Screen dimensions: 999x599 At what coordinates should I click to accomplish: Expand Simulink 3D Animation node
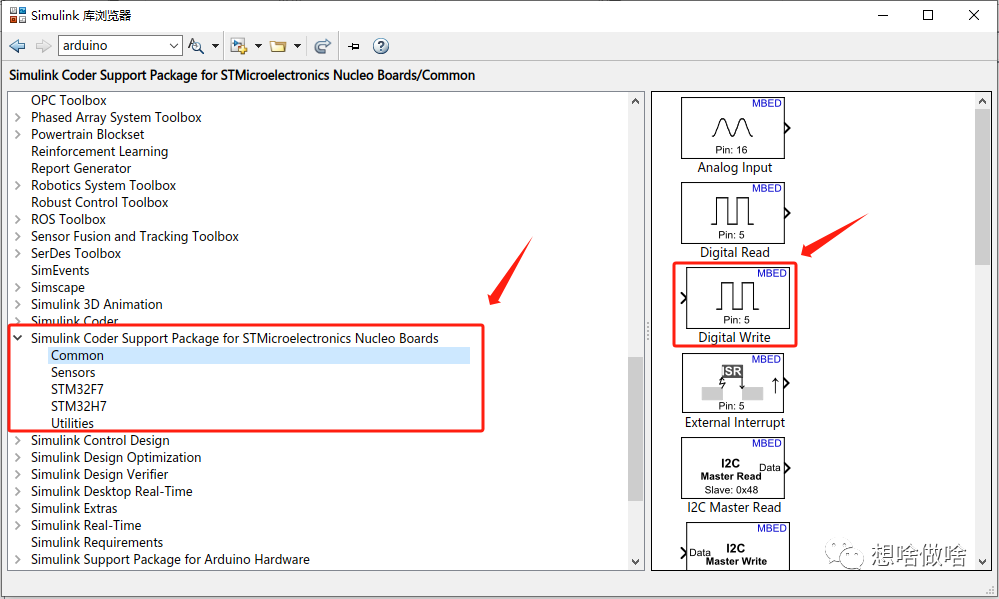18,305
